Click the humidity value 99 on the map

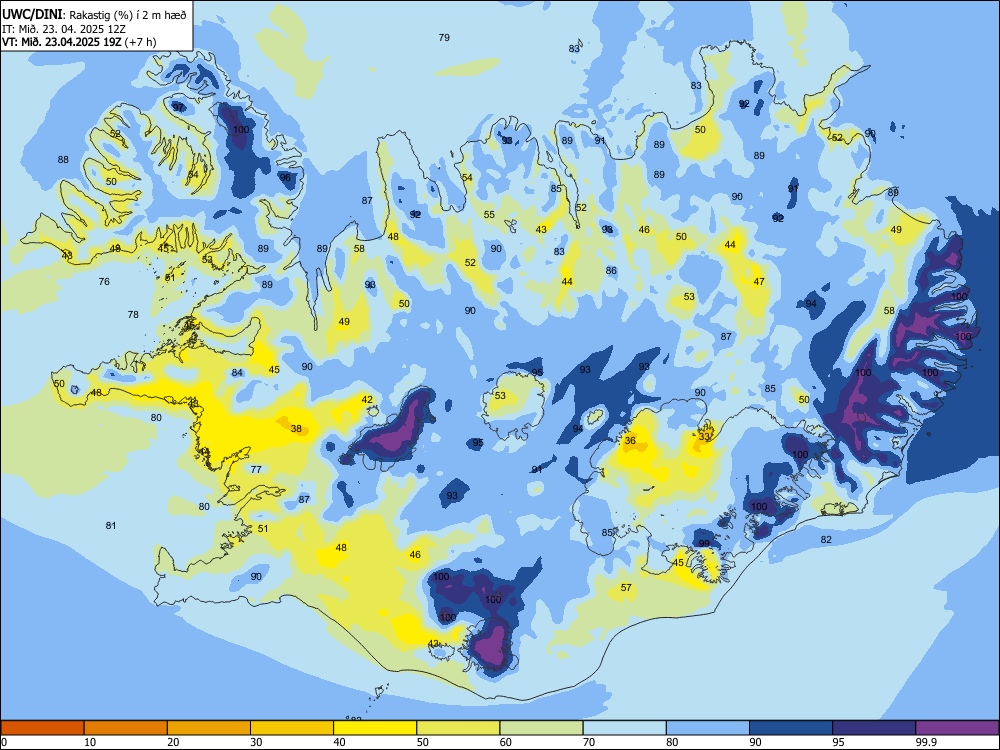pyautogui.click(x=704, y=543)
